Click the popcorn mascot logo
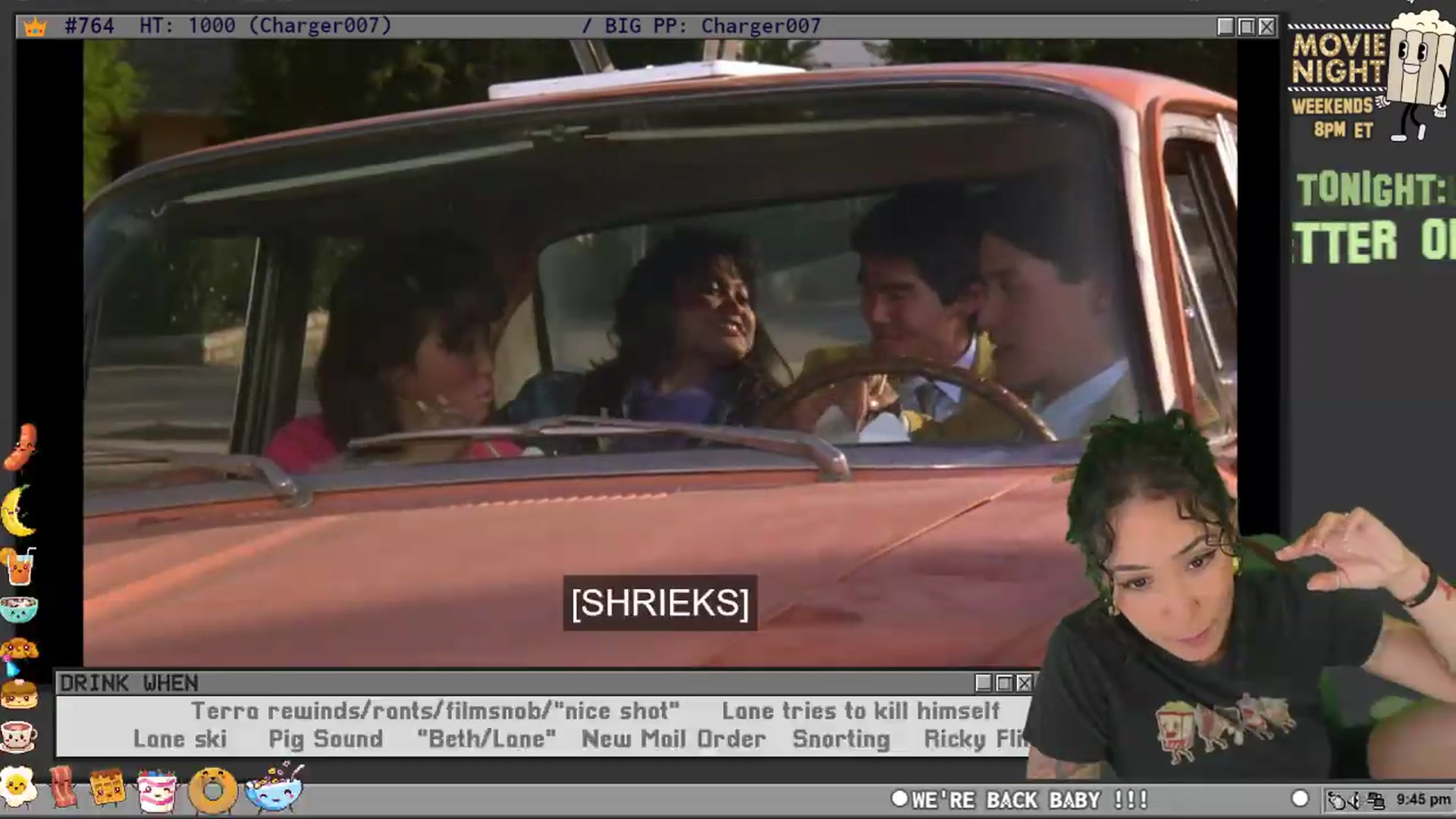 click(1418, 76)
